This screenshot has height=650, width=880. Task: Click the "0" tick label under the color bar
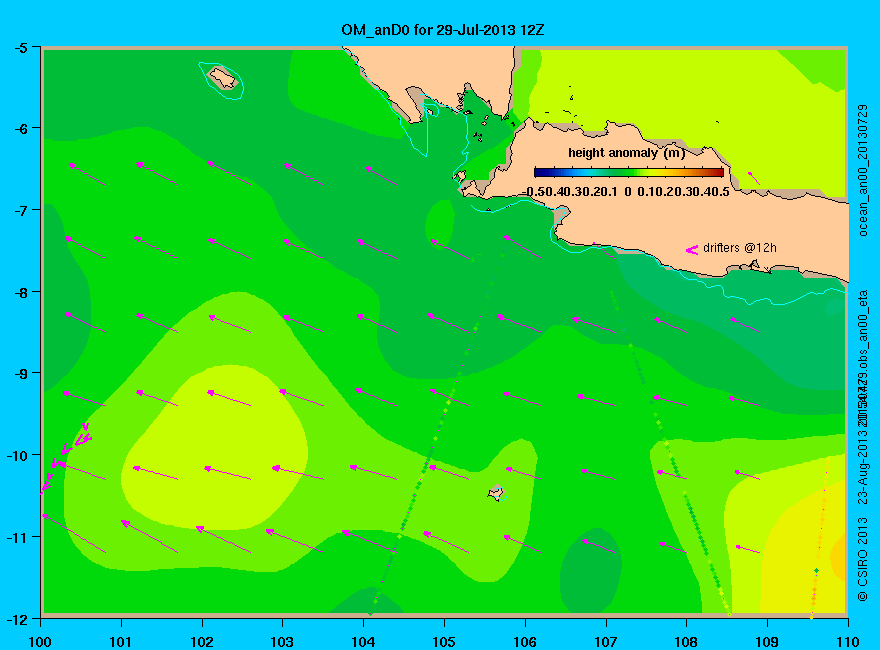(627, 192)
